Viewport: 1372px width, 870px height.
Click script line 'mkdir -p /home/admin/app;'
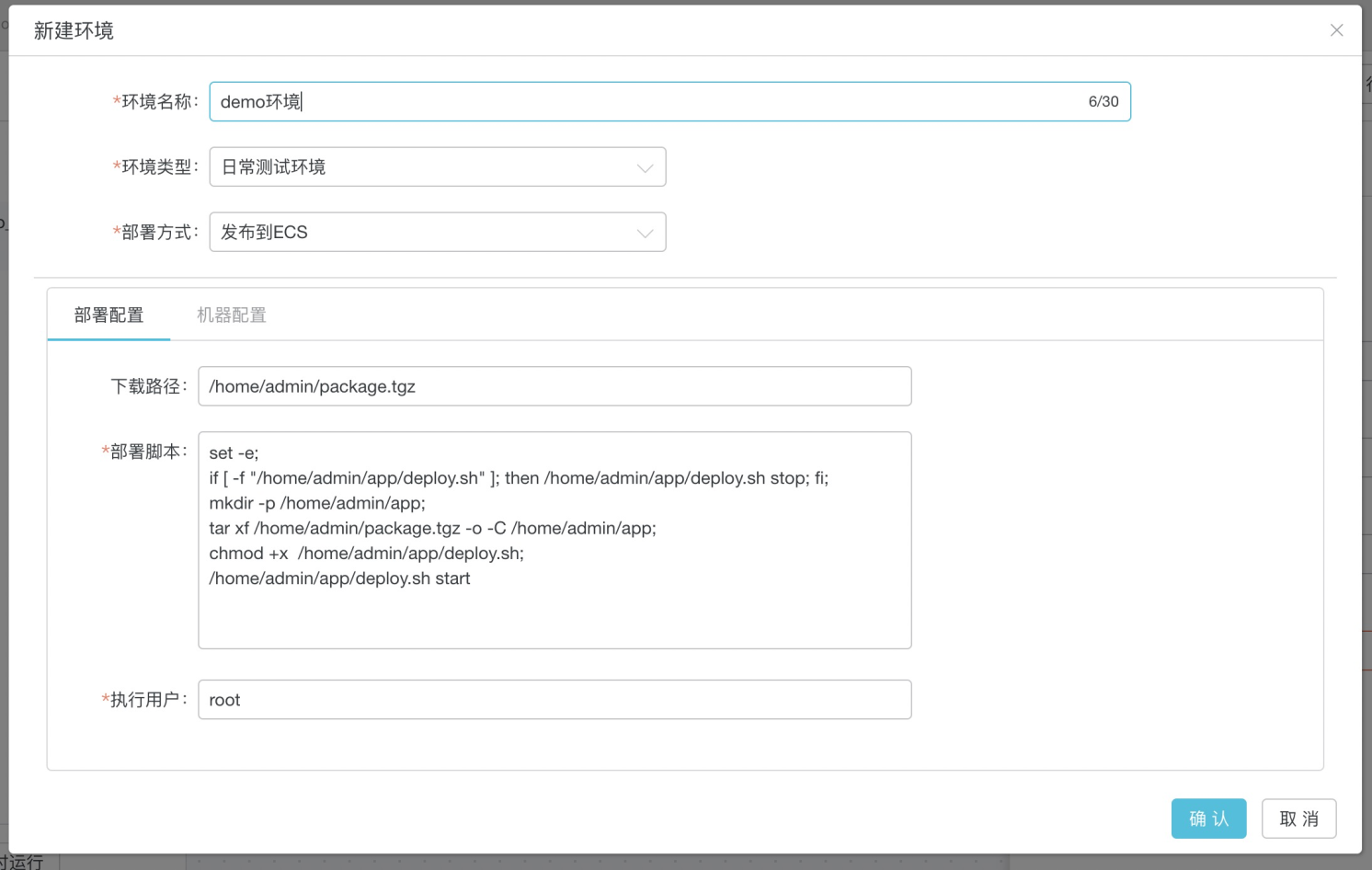[317, 503]
